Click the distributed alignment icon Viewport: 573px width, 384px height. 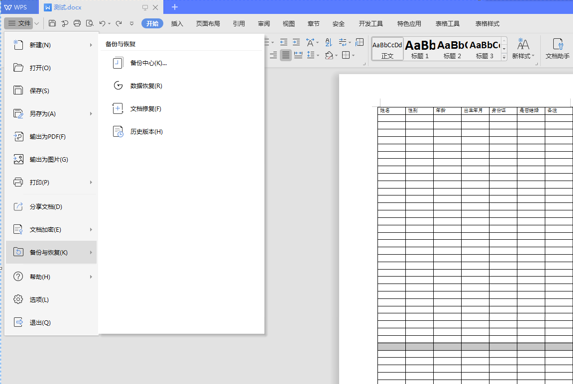298,55
